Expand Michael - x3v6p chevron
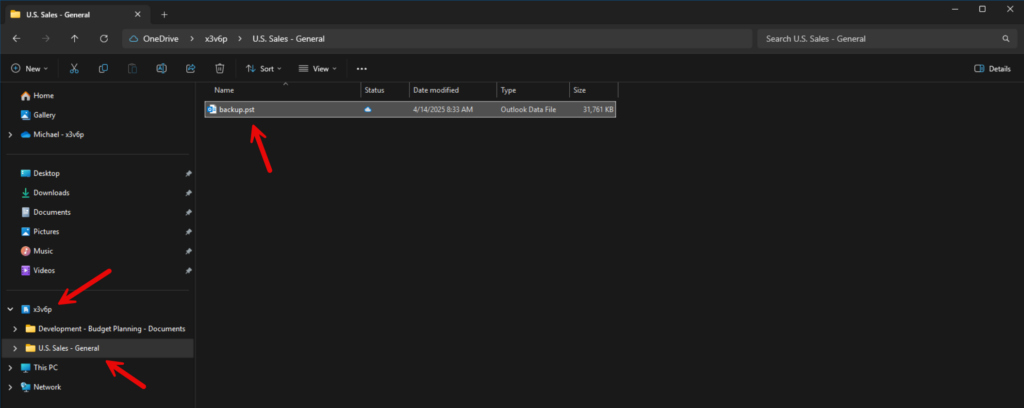 click(x=10, y=134)
